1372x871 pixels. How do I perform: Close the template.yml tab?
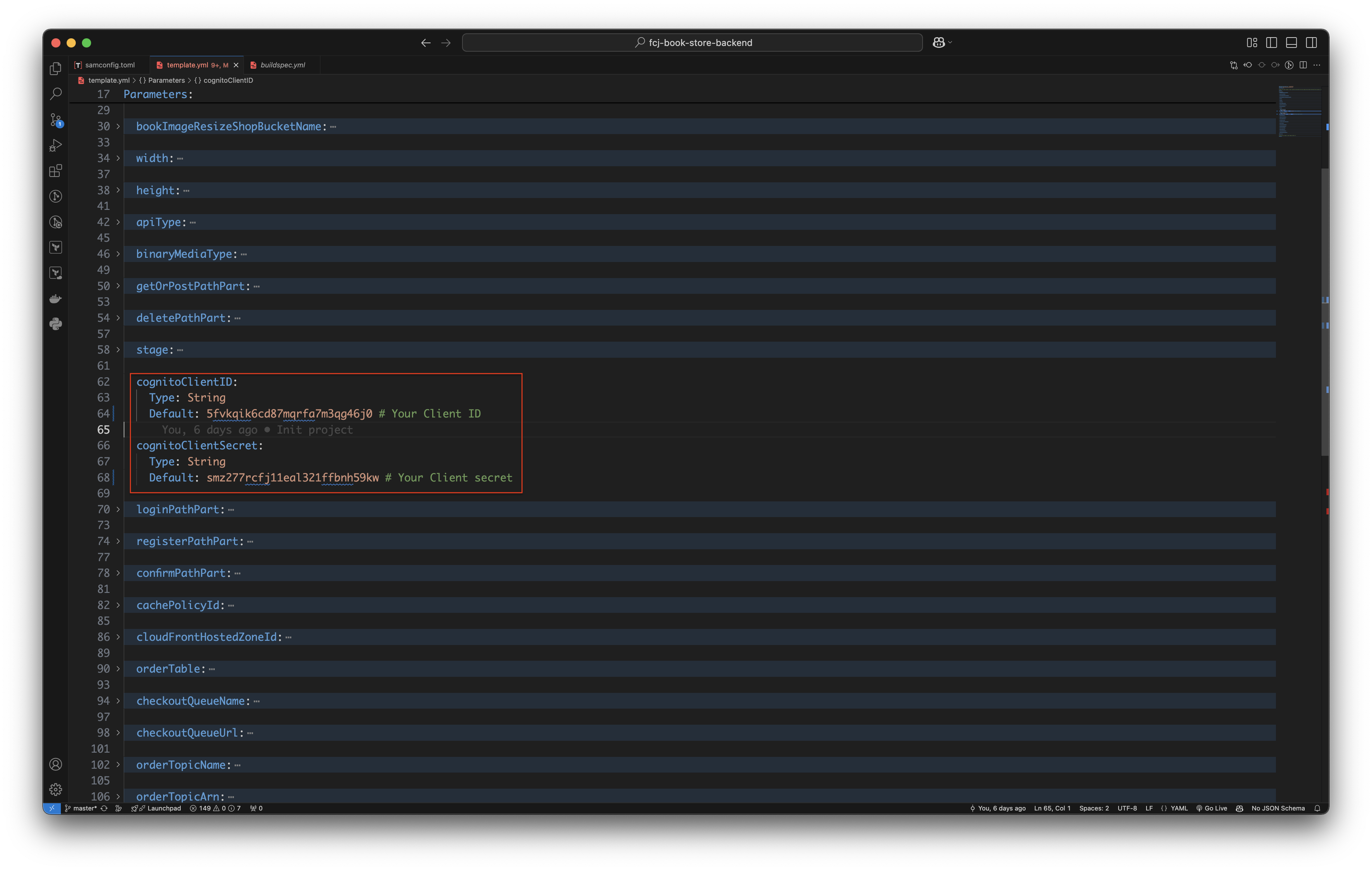coord(236,65)
